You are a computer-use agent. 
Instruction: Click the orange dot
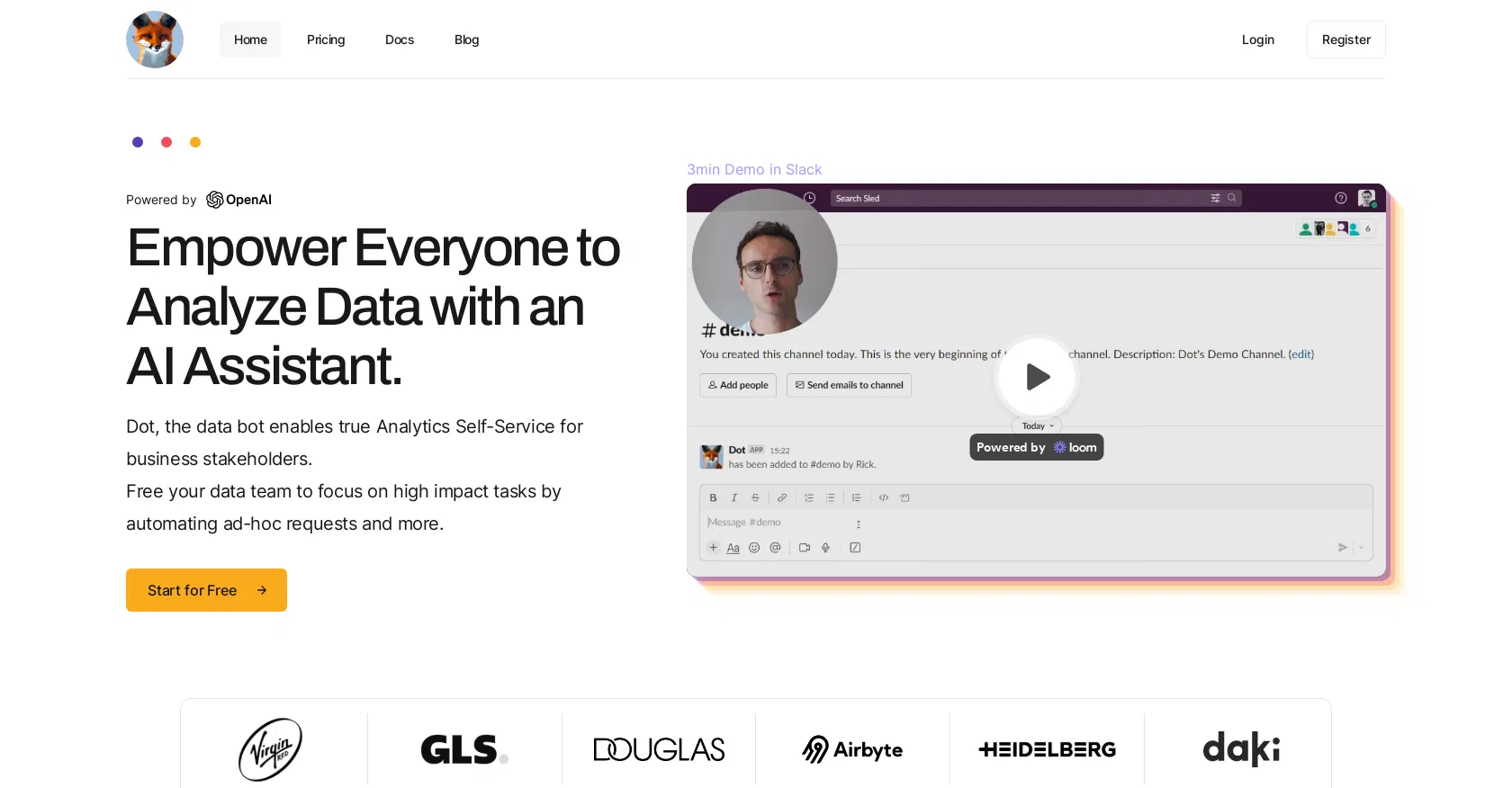click(x=195, y=142)
